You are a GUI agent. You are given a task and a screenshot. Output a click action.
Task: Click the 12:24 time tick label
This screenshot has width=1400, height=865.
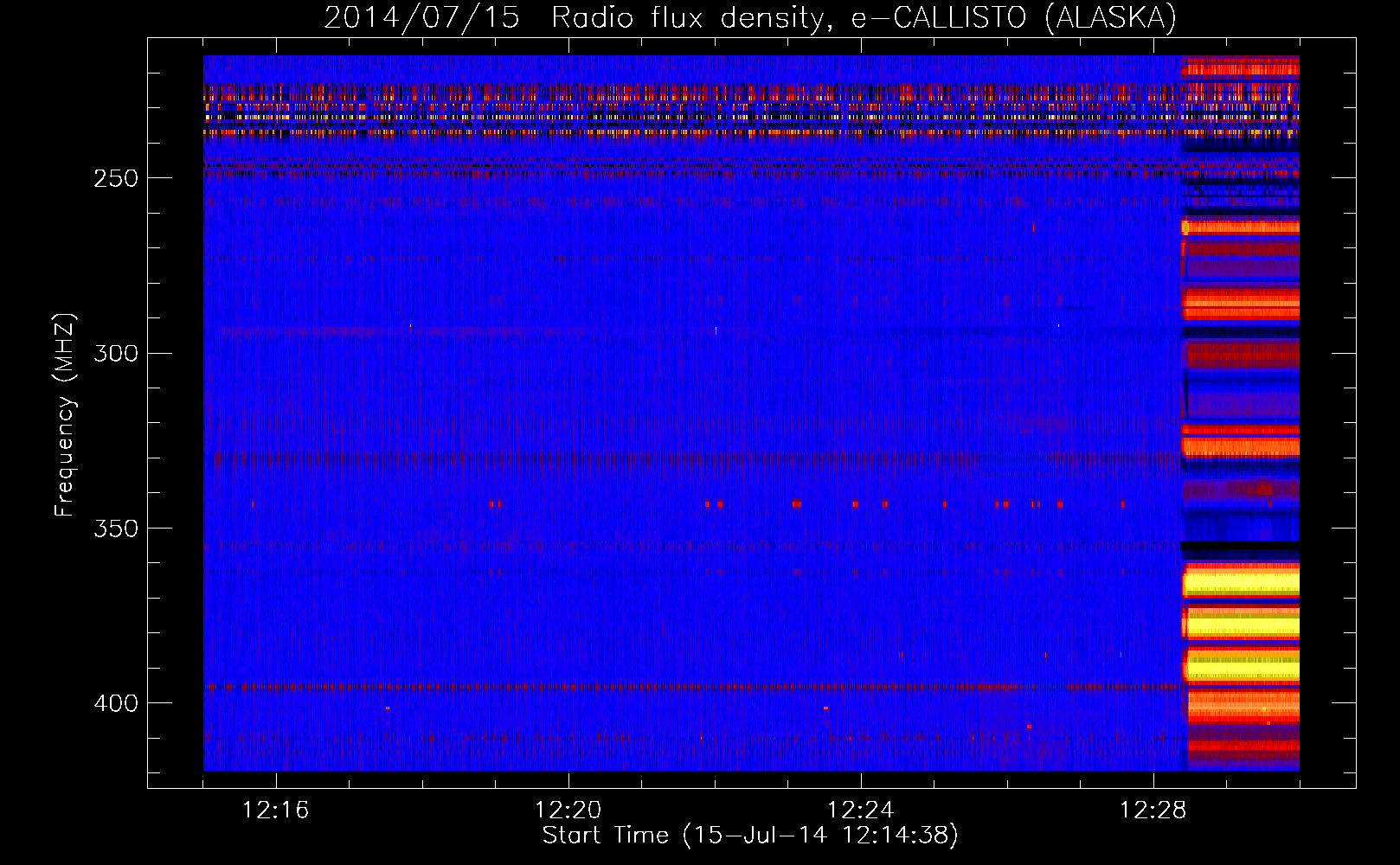pos(861,810)
